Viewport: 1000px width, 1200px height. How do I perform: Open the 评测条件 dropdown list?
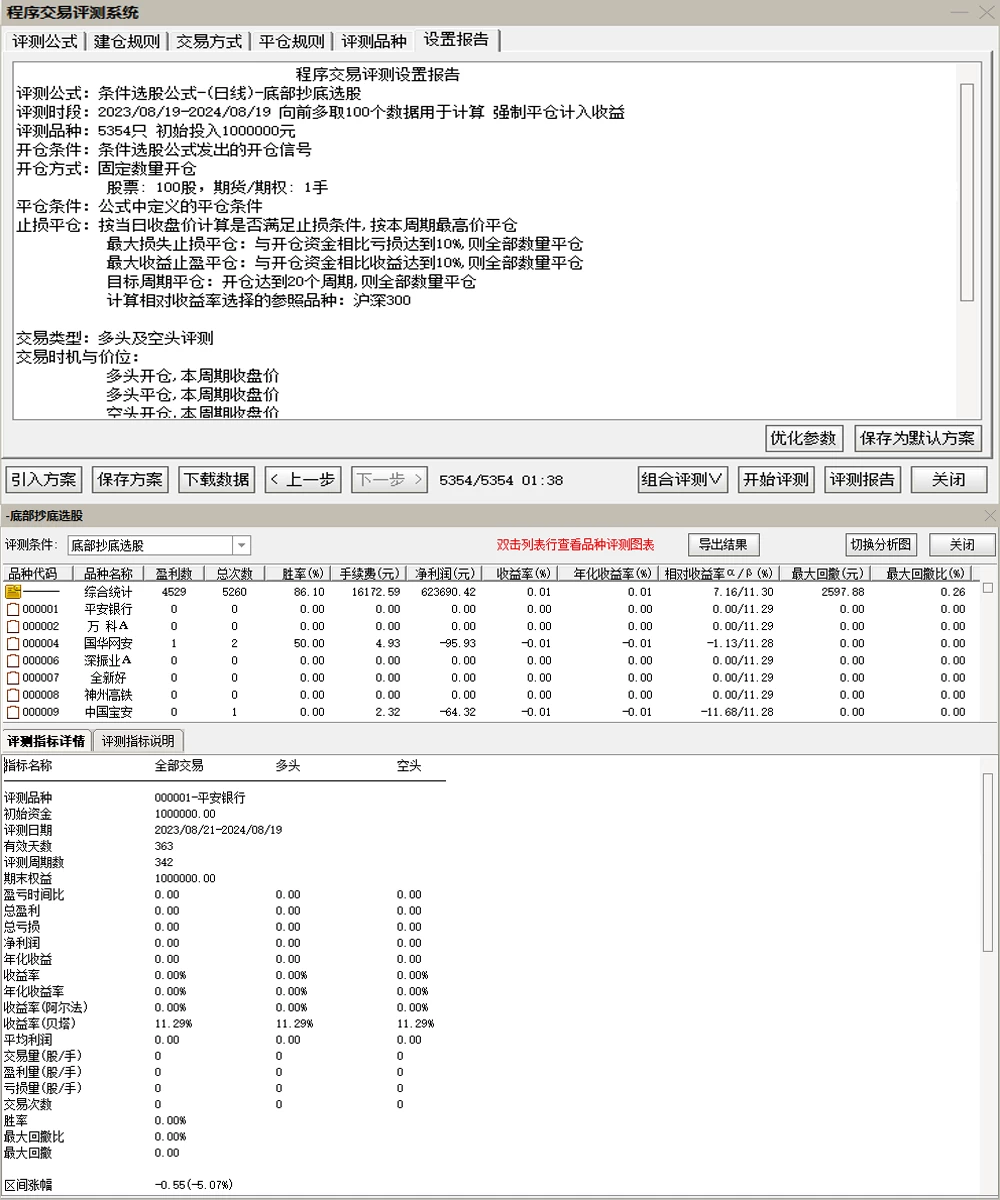click(241, 545)
